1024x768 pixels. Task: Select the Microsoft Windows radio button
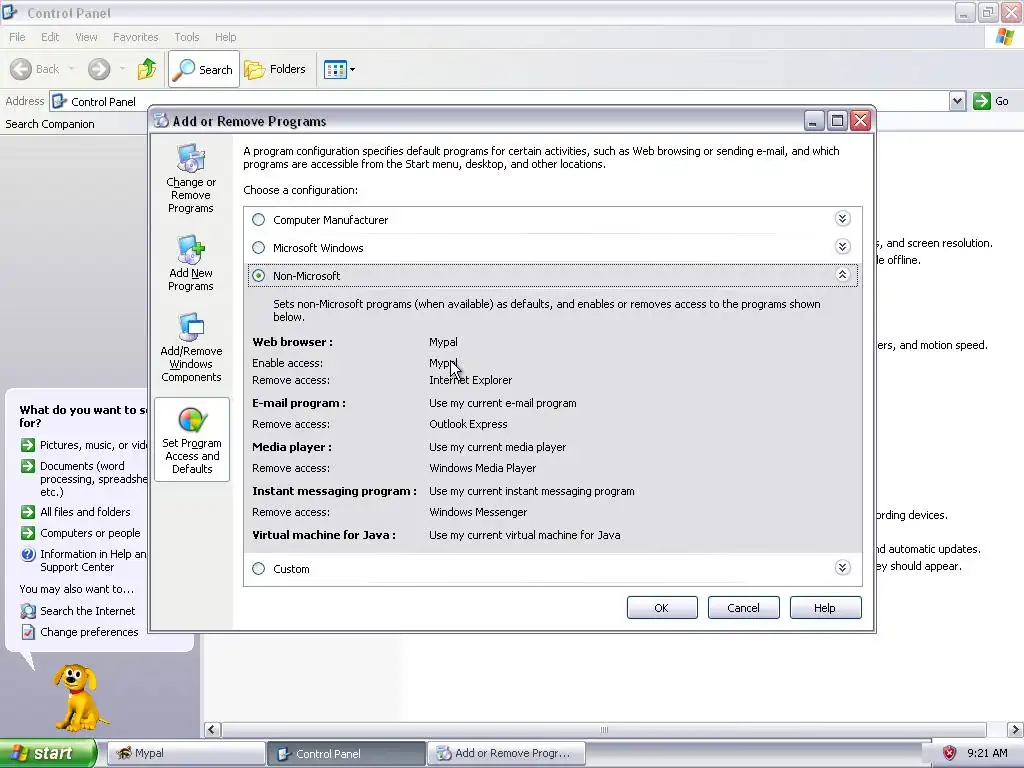[x=259, y=248]
